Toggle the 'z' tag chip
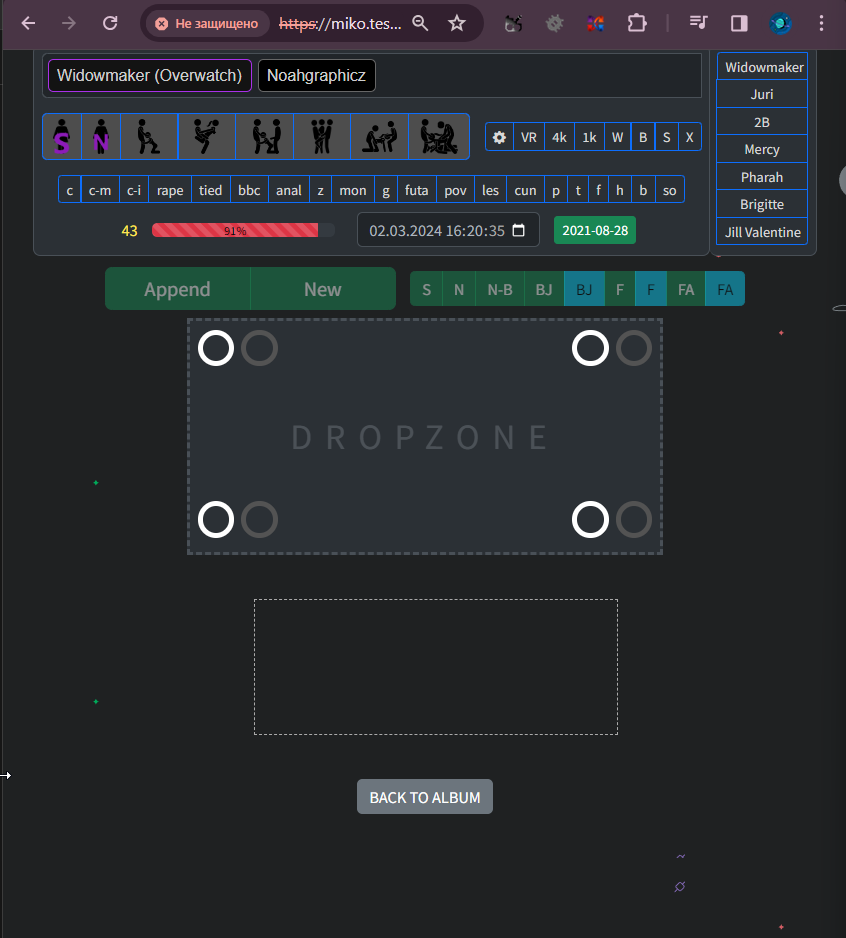Viewport: 846px width, 938px height. pos(321,190)
